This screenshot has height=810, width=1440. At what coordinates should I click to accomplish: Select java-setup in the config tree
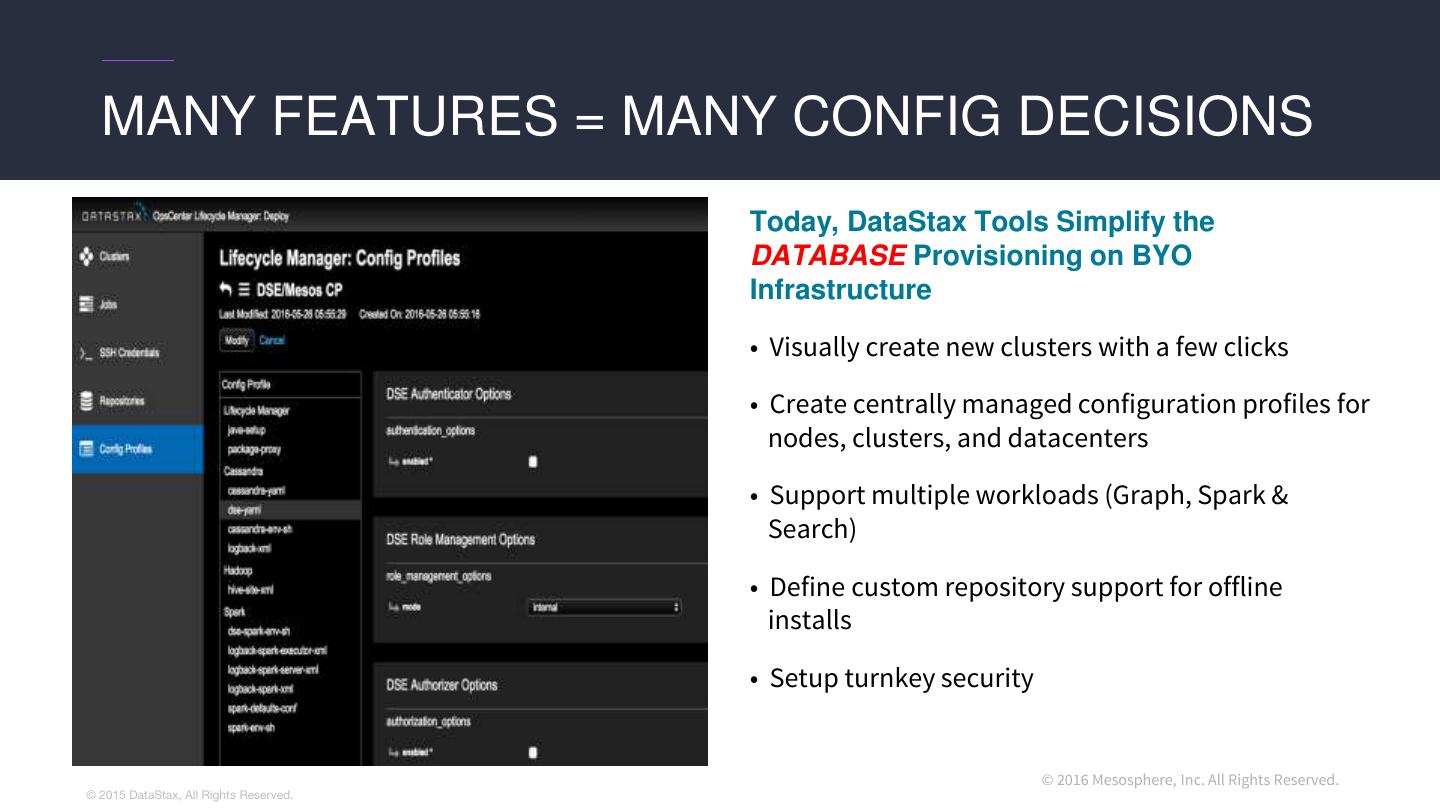pyautogui.click(x=247, y=430)
